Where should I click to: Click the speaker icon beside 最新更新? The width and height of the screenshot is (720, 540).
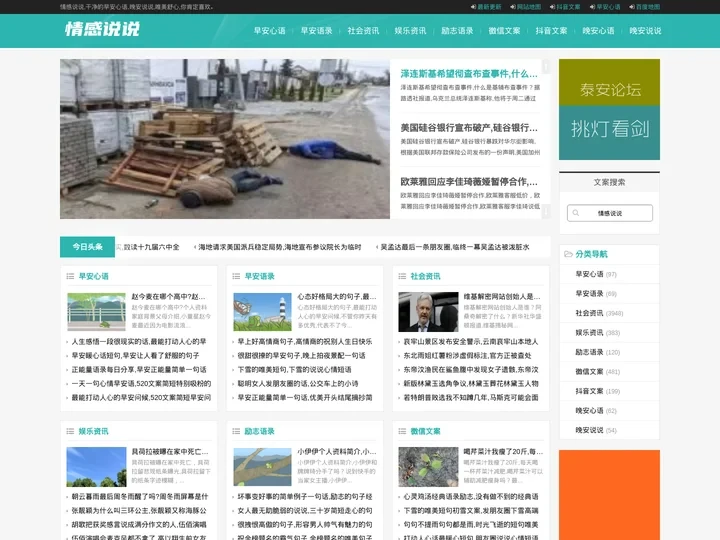pos(473,7)
